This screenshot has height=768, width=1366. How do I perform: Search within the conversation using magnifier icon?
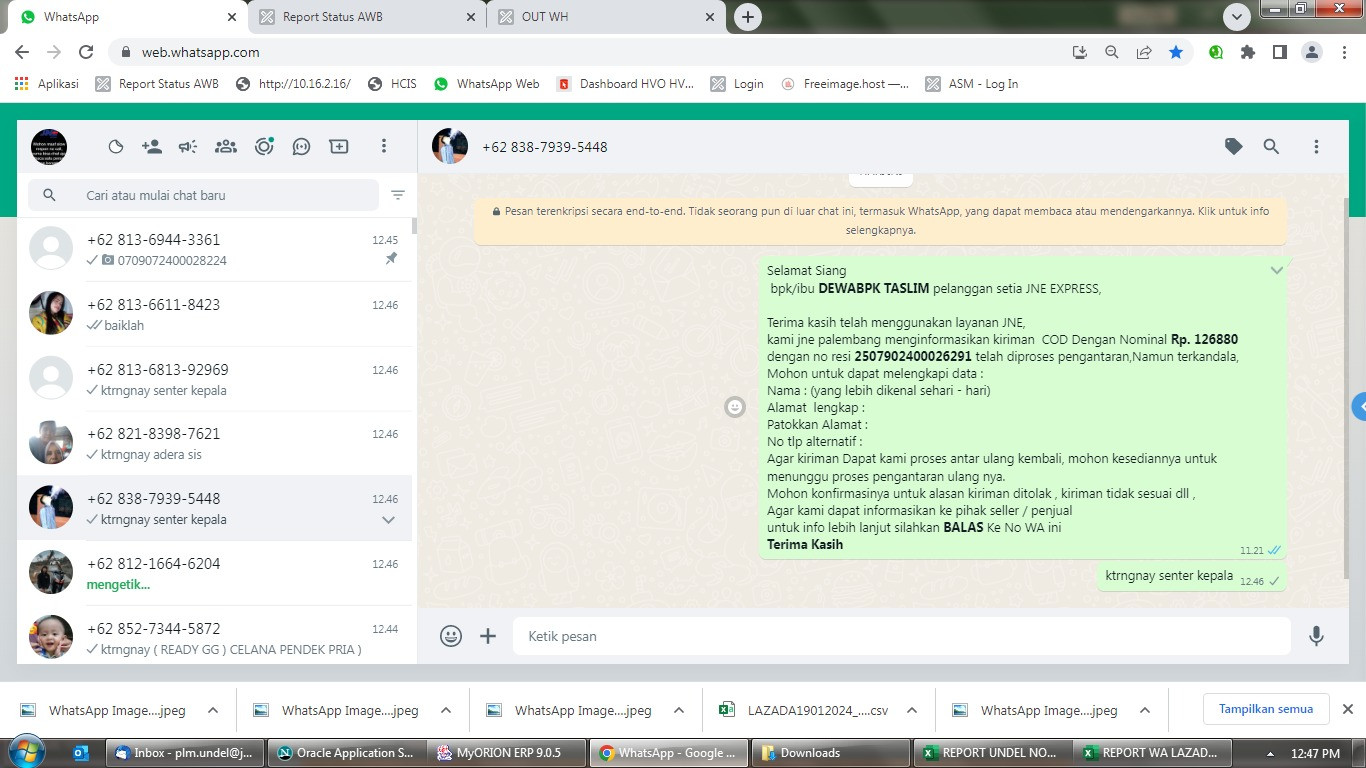point(1271,146)
